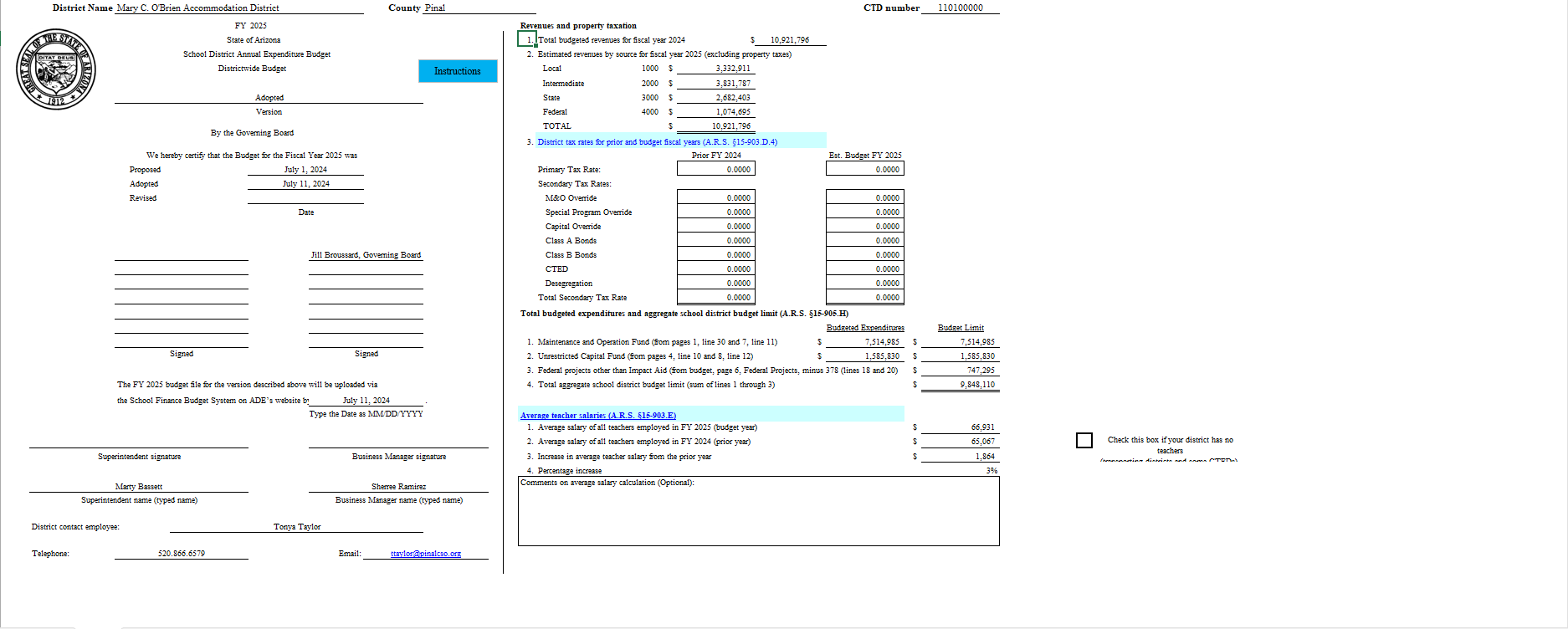Select the M&O Override Prior FY 2024 cell
This screenshot has width=1568, height=629.
tap(715, 197)
